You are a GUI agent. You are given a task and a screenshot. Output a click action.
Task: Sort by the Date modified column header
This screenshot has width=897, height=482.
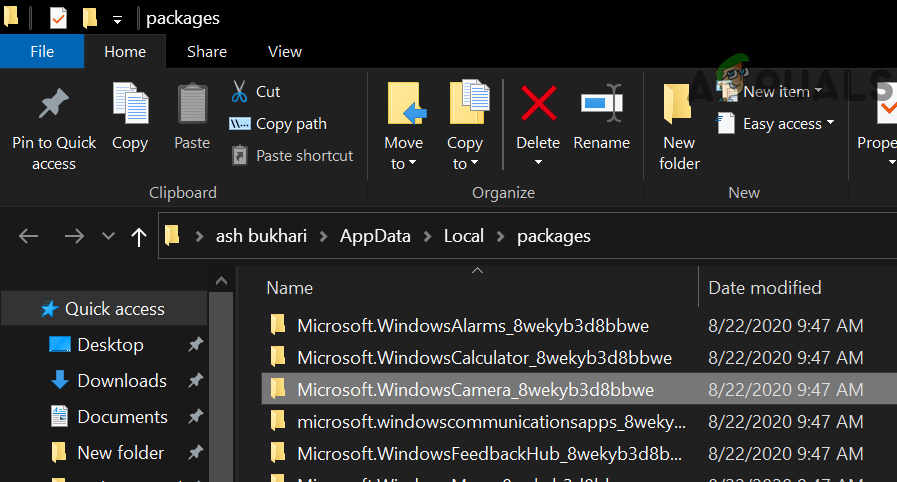(765, 288)
